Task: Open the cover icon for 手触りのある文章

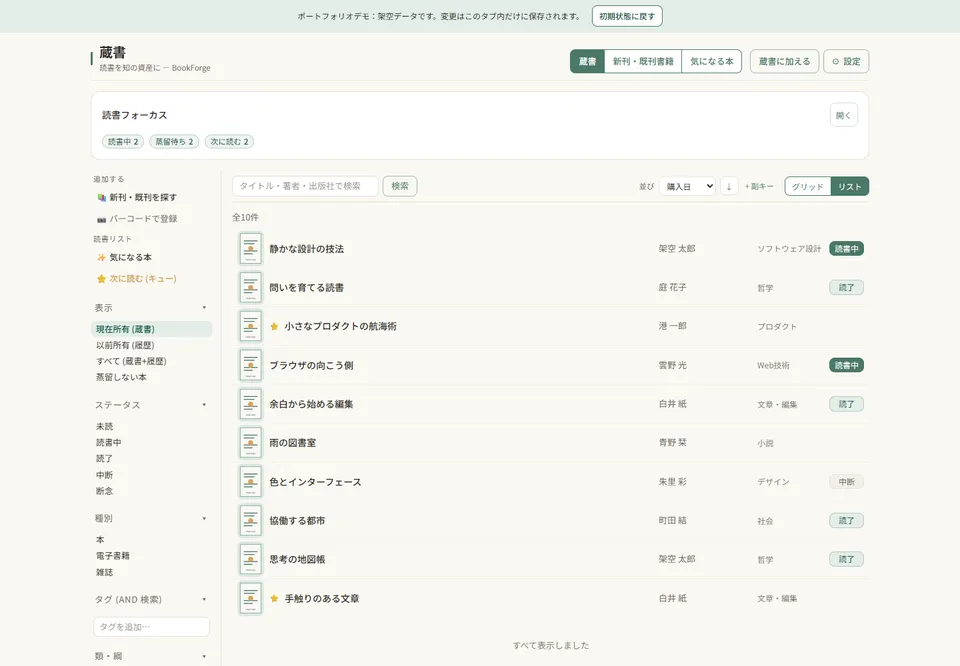Action: tap(250, 598)
